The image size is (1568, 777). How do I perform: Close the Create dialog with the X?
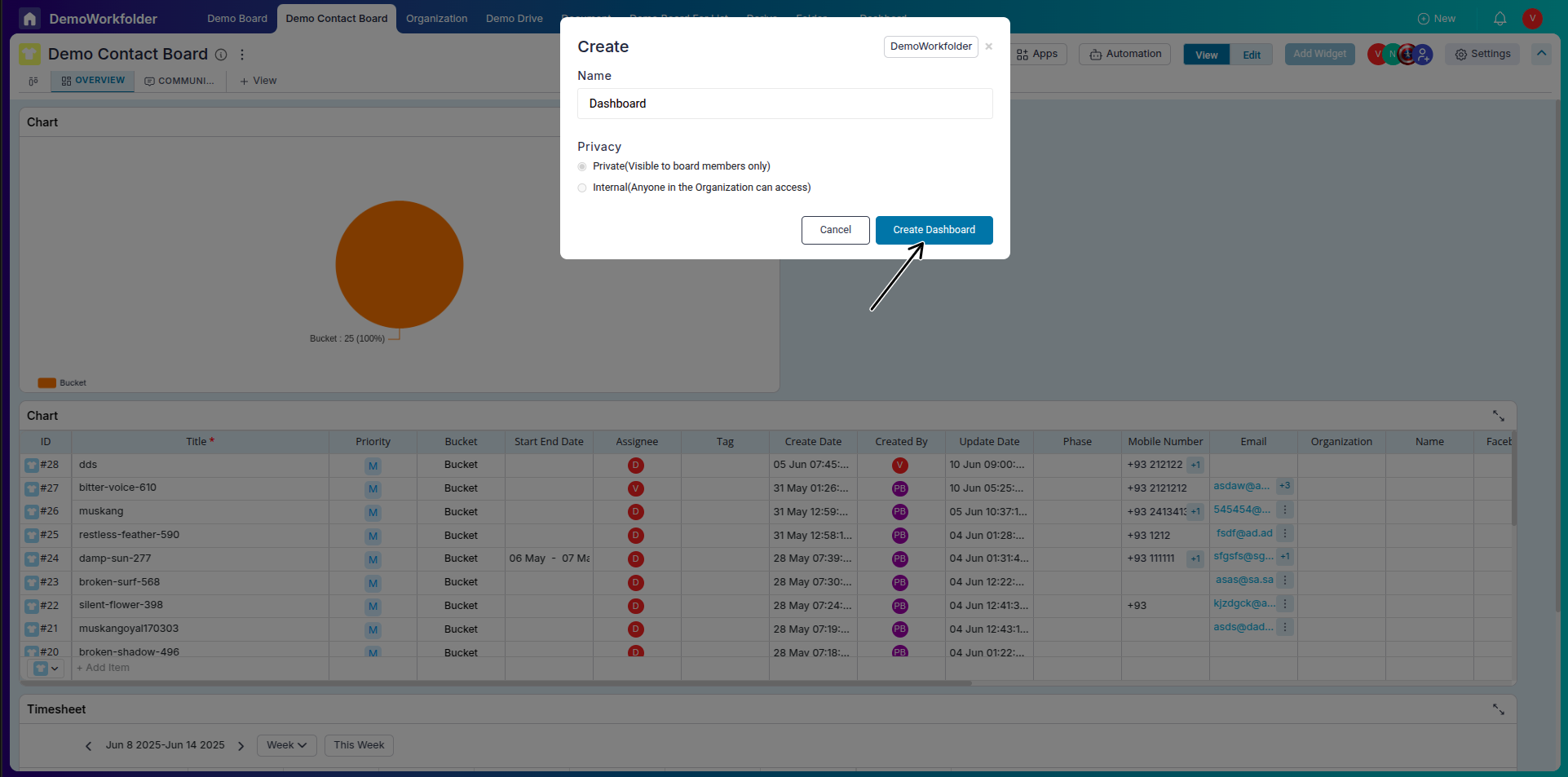click(988, 46)
